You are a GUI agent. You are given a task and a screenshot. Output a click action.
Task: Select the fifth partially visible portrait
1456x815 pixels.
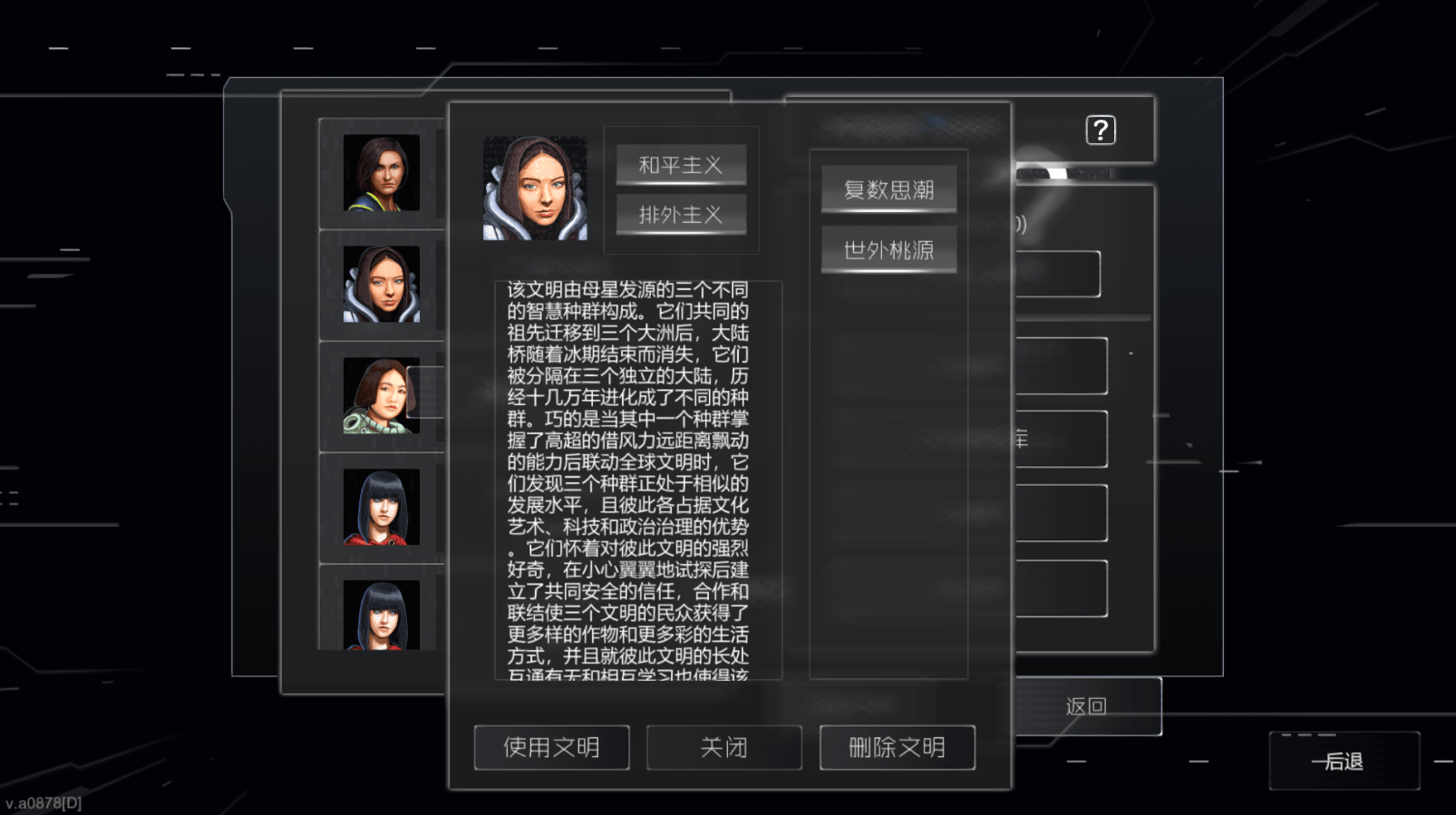click(x=382, y=615)
